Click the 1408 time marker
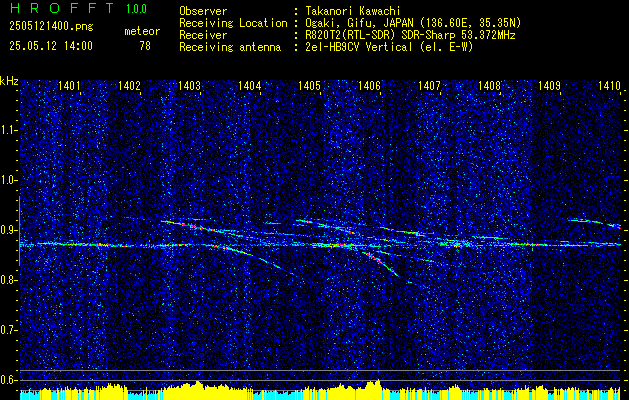Screen dimensions: 629x400 (x=489, y=85)
